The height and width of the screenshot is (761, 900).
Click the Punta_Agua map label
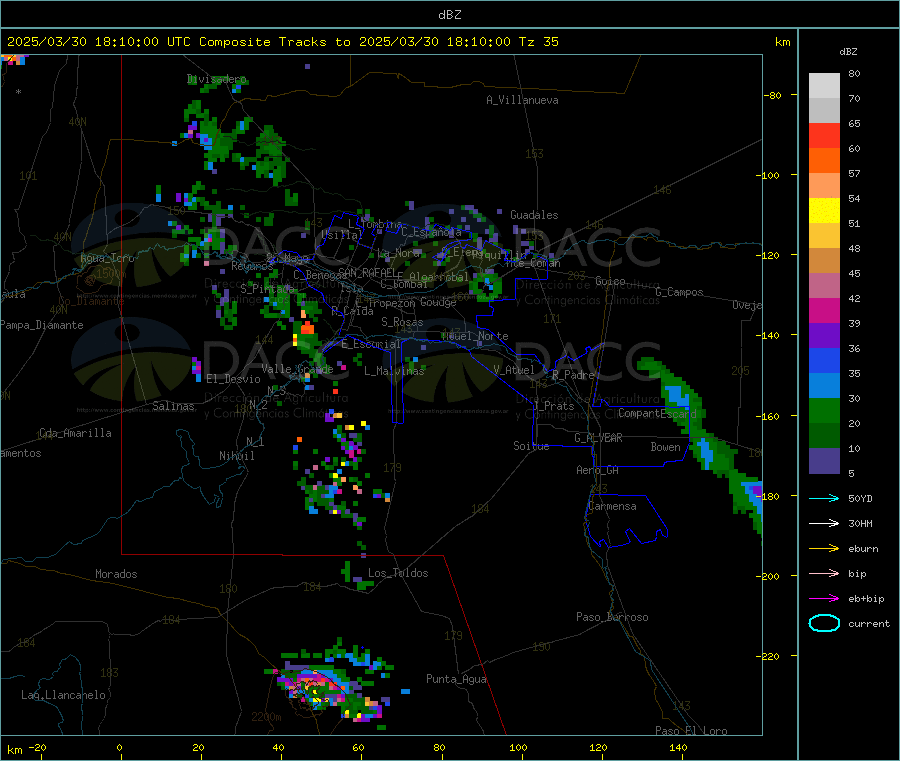[x=456, y=679]
